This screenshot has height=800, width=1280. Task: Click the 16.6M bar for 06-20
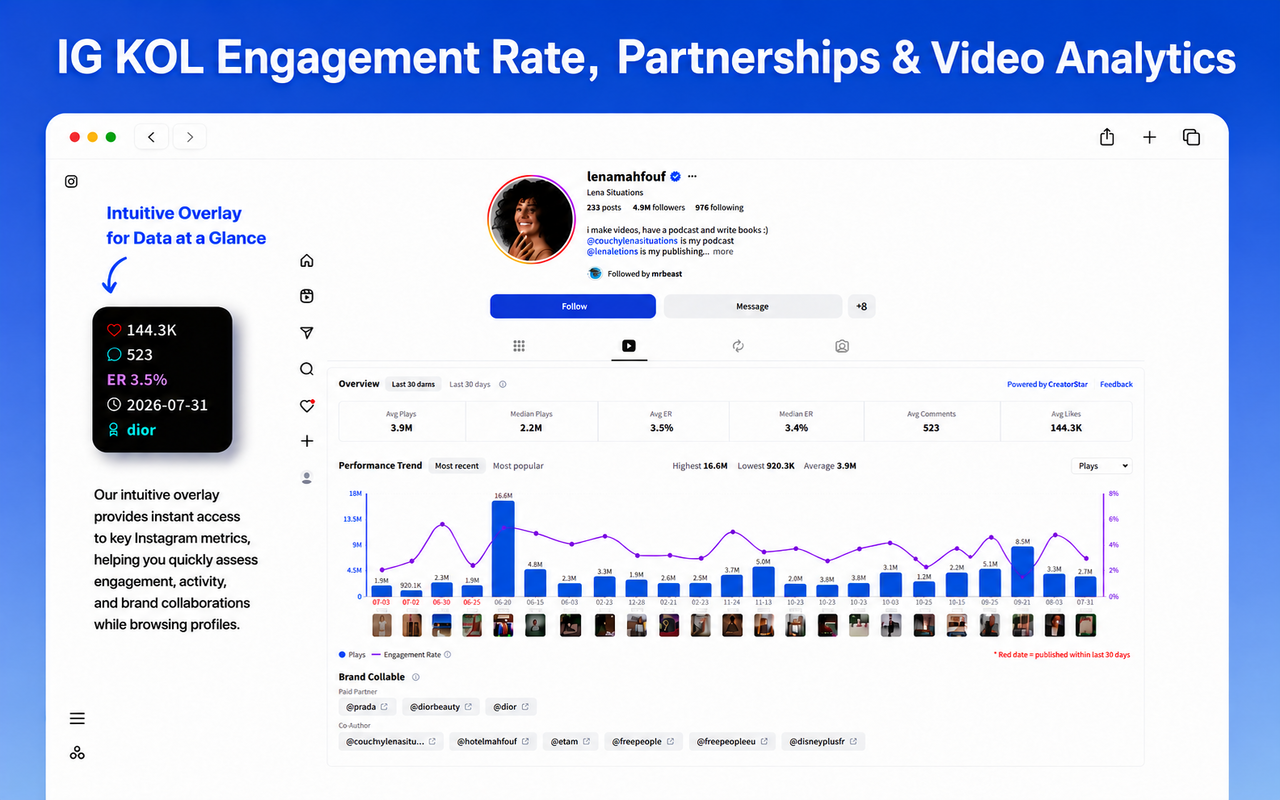503,549
